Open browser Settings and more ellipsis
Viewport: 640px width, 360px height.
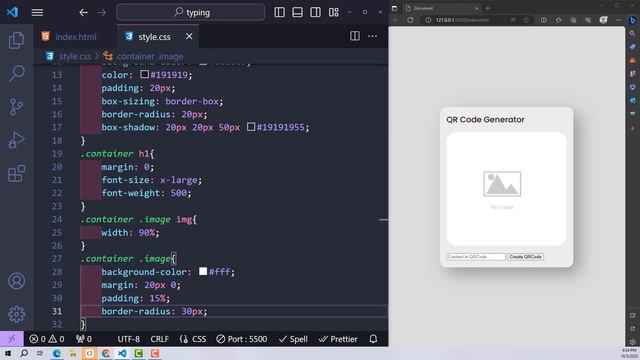(618, 20)
